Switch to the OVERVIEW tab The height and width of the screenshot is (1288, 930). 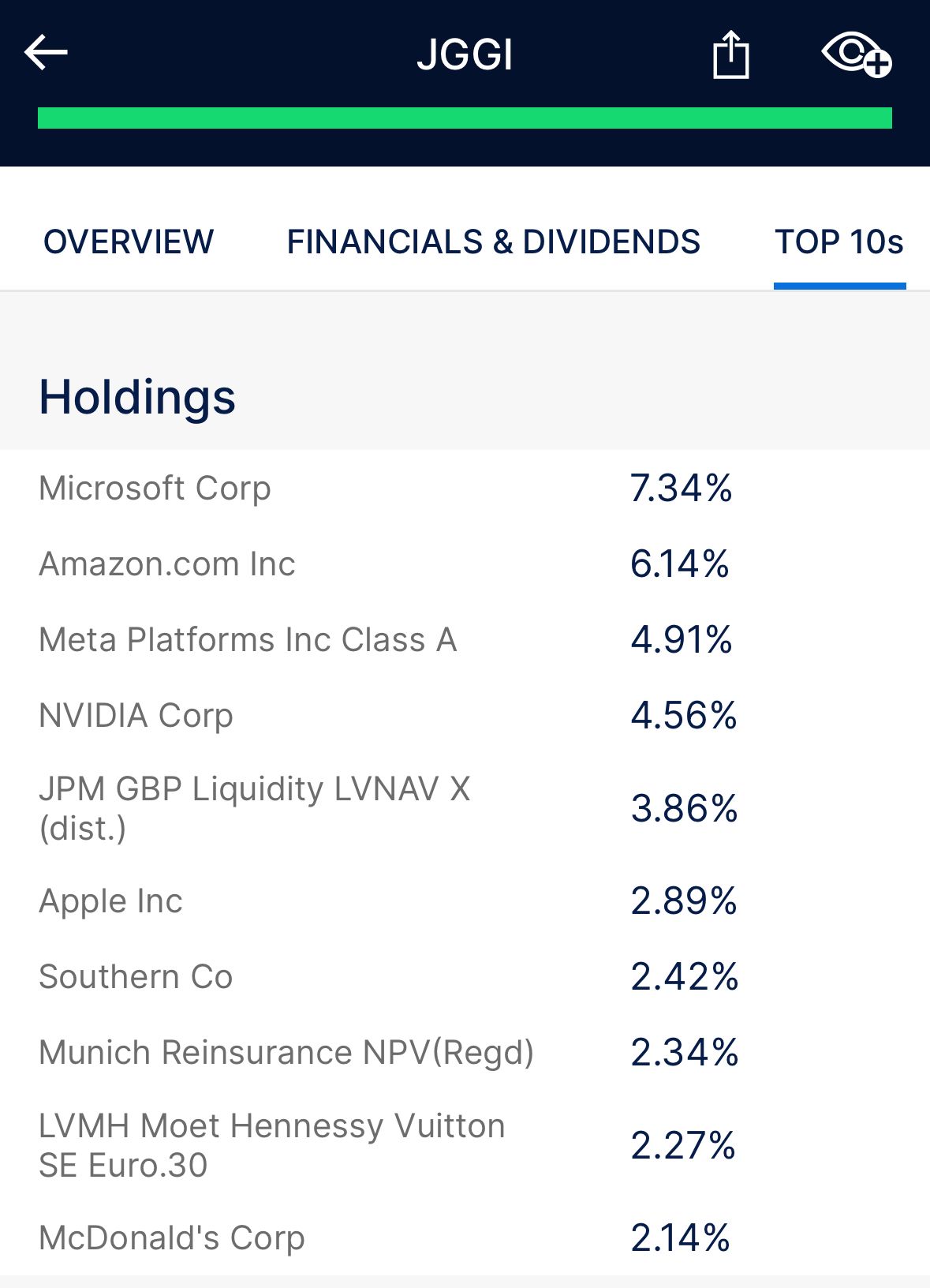click(x=129, y=241)
